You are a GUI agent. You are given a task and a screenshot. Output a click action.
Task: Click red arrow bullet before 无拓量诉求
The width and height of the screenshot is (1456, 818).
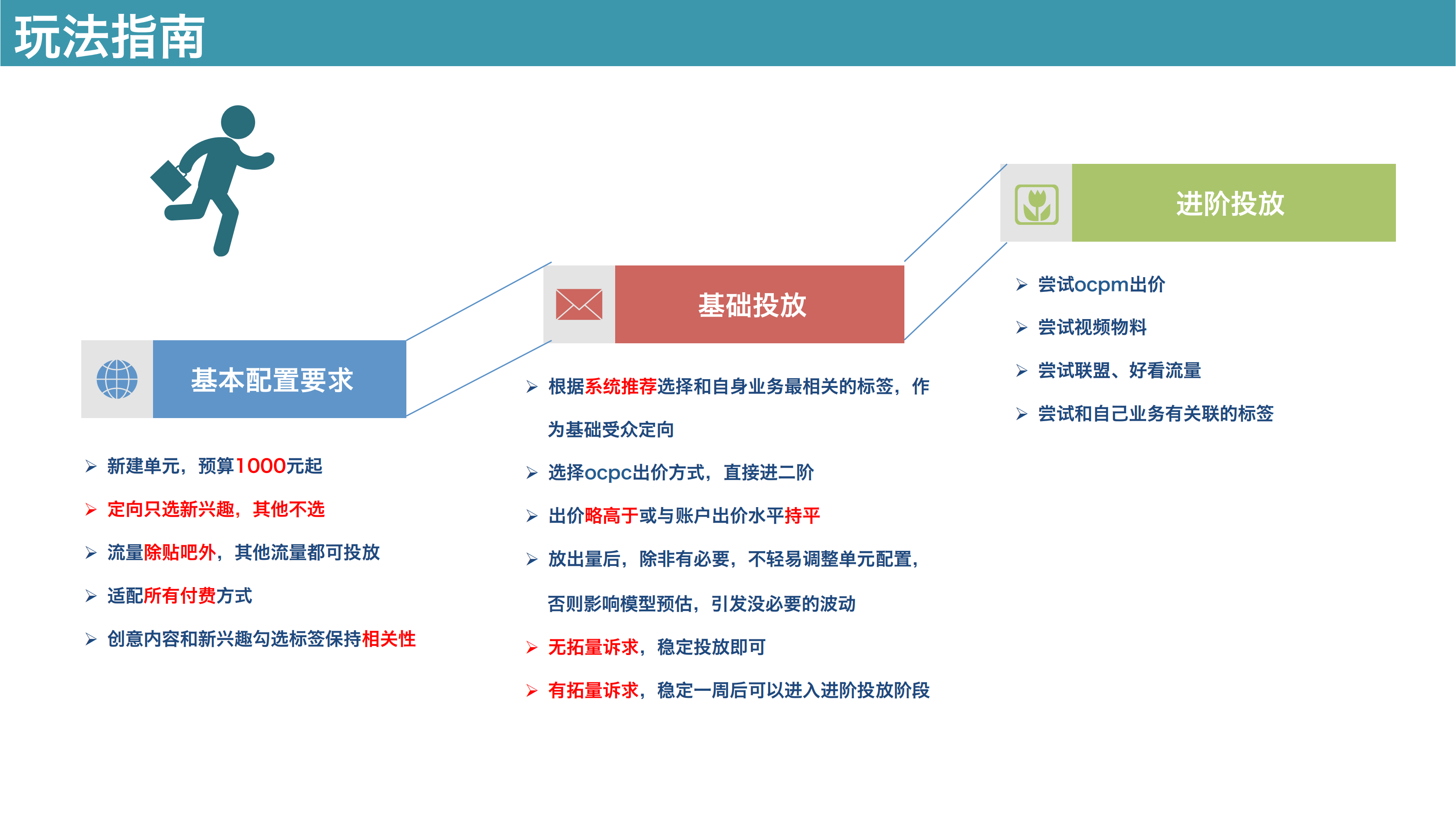(x=531, y=647)
